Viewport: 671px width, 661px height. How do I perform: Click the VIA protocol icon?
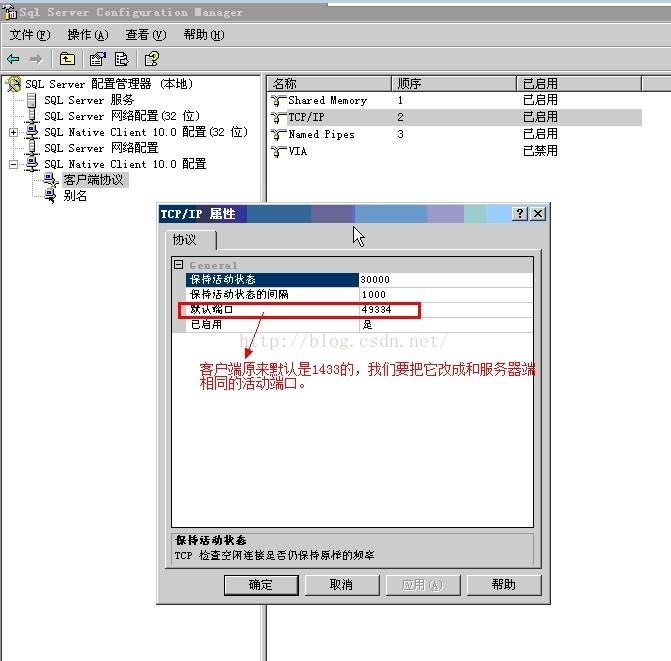(x=279, y=151)
